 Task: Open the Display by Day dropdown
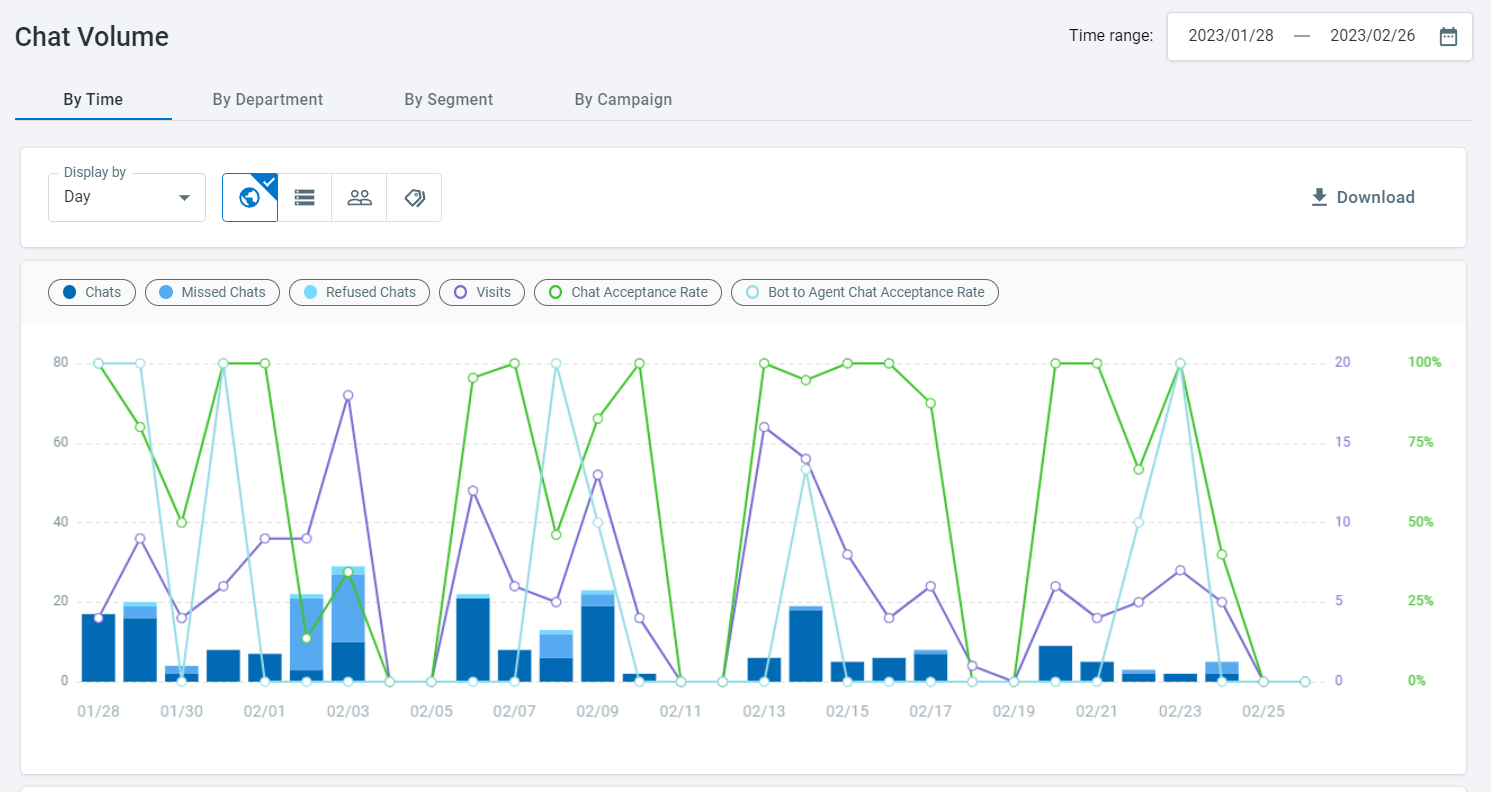click(x=127, y=197)
